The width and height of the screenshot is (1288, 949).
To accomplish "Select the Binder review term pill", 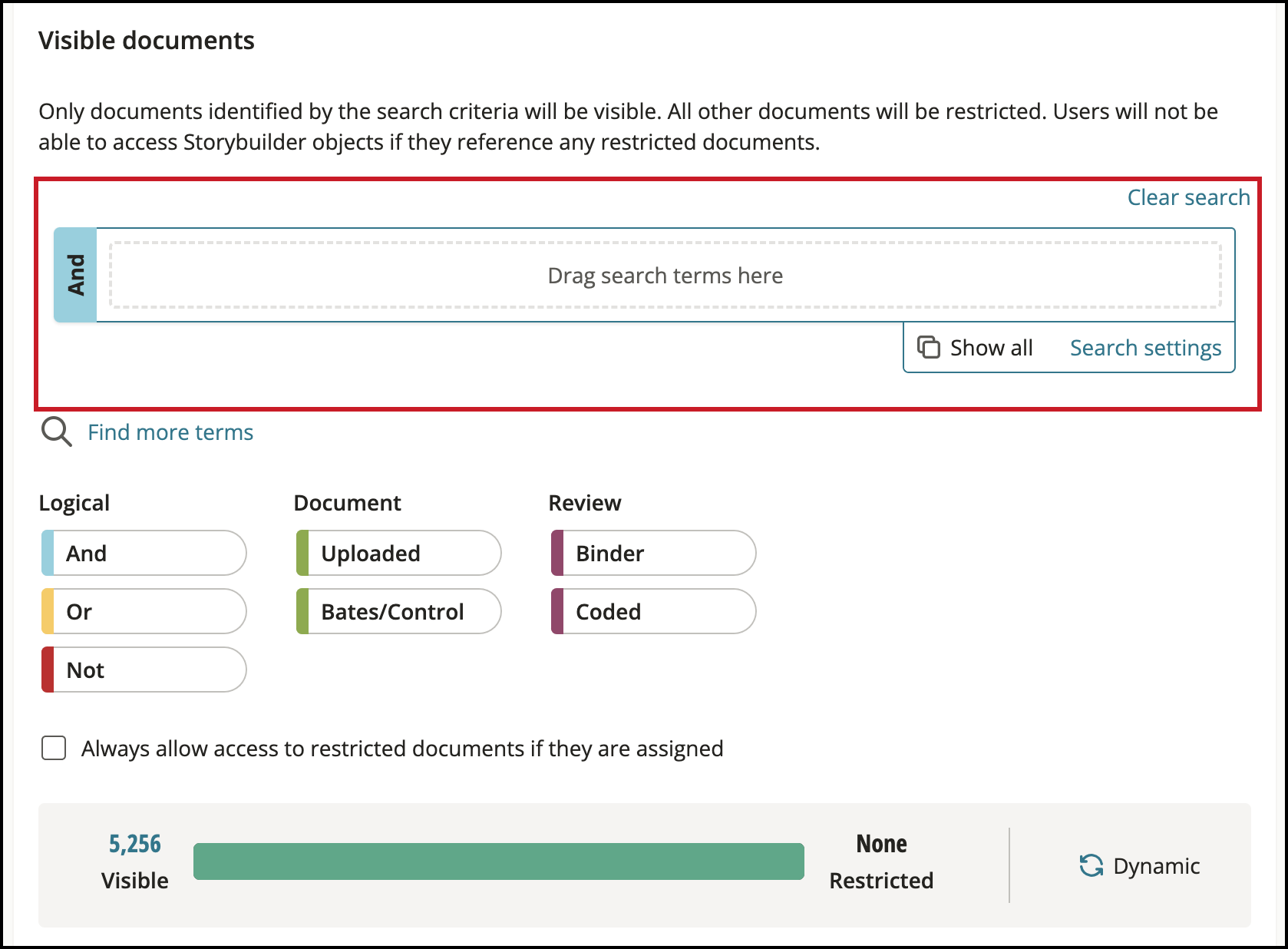I will 653,553.
